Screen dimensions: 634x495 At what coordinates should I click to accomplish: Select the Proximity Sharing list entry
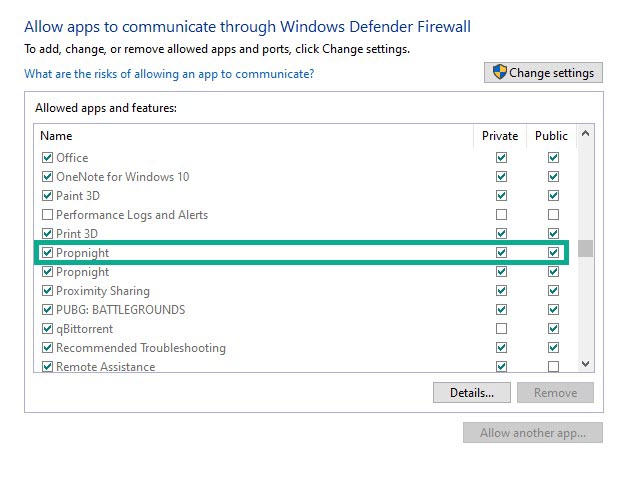click(x=103, y=291)
